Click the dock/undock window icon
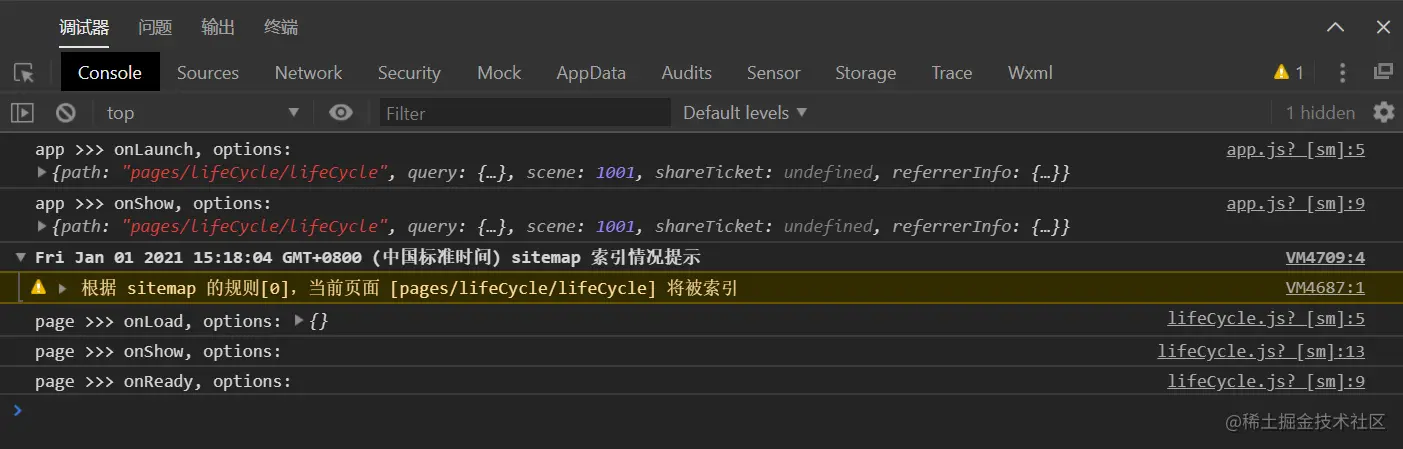This screenshot has height=449, width=1403. [1383, 72]
